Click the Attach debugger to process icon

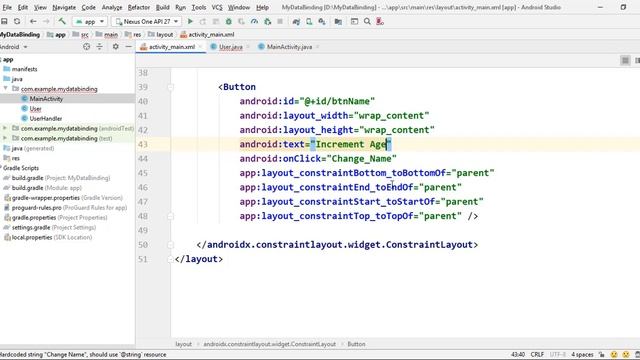pyautogui.click(x=267, y=21)
